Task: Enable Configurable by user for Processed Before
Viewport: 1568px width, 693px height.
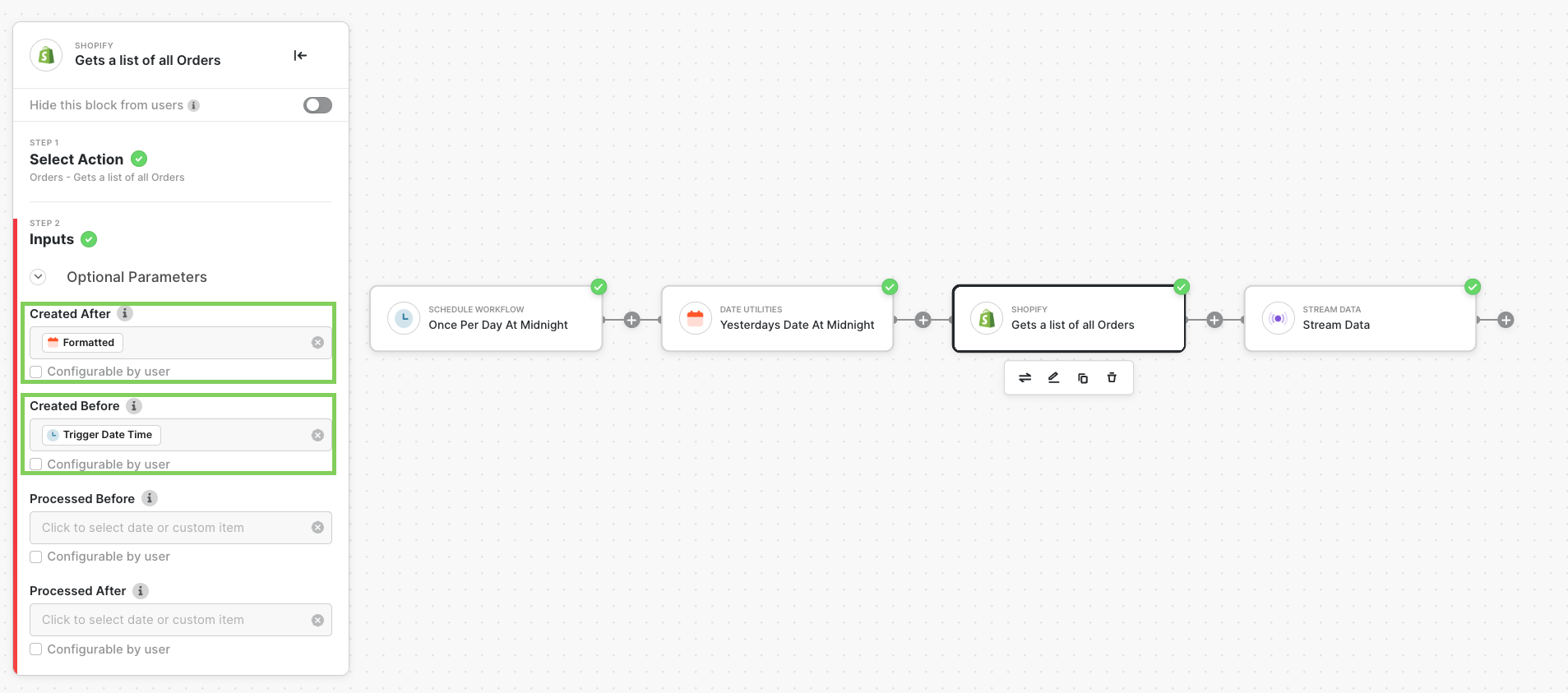Action: point(36,557)
